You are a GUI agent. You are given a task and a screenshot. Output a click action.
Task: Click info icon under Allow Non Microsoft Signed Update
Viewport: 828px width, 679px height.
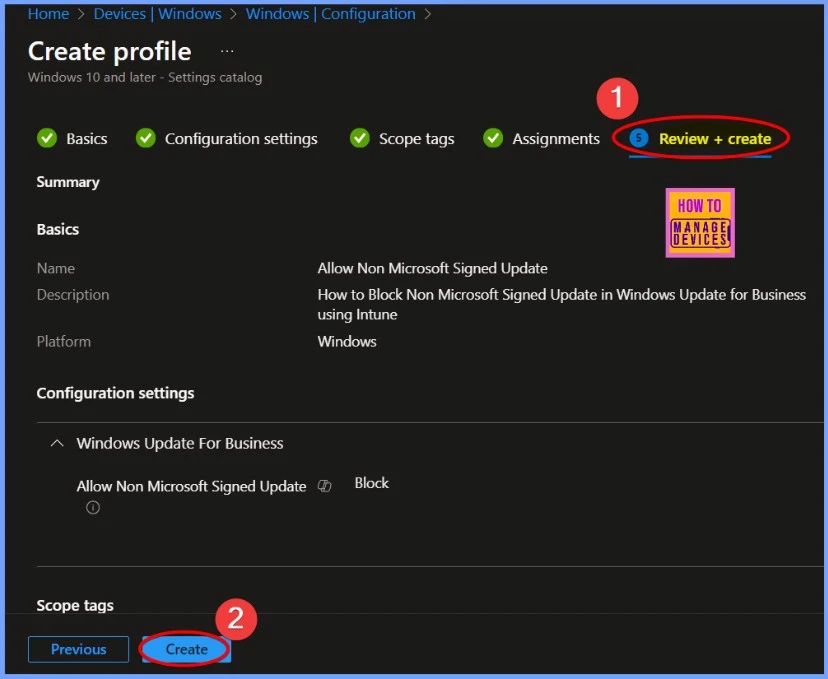93,507
